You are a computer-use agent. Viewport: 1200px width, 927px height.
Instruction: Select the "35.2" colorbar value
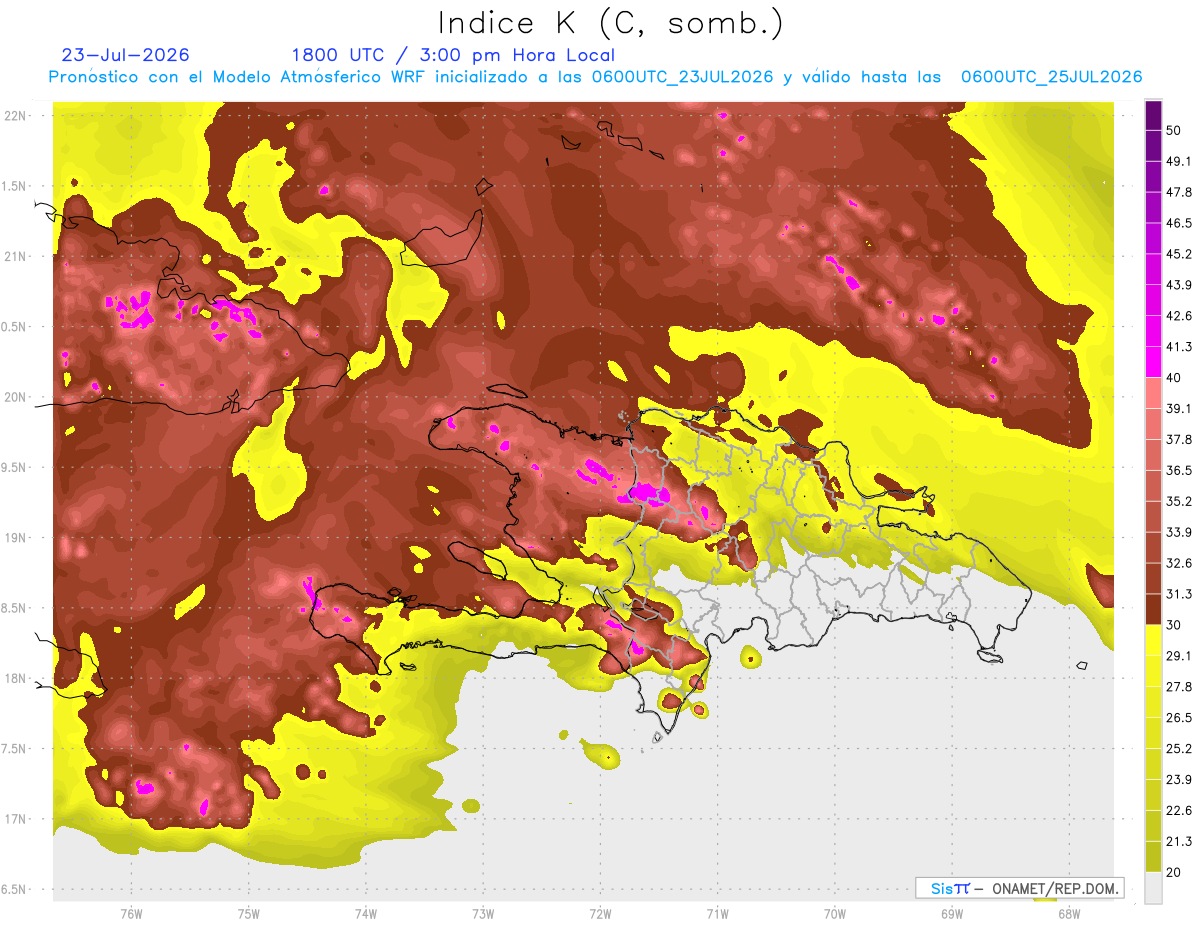click(1179, 501)
